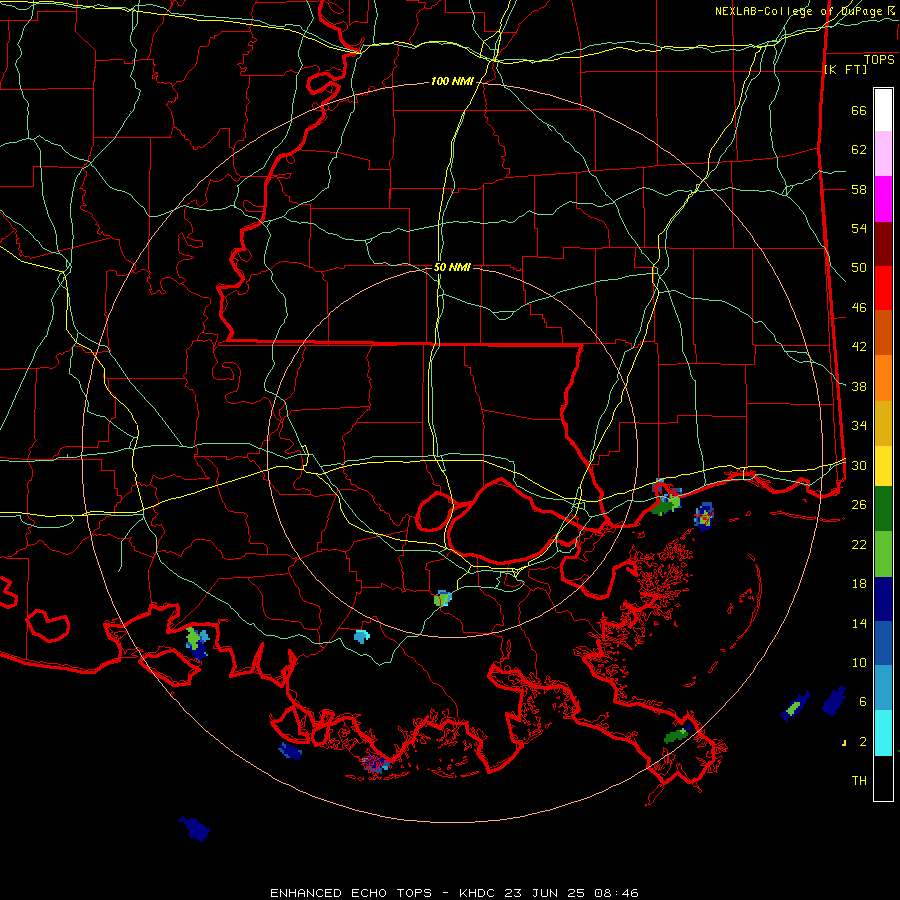
Task: Click the legend value '62'
Action: [859, 150]
